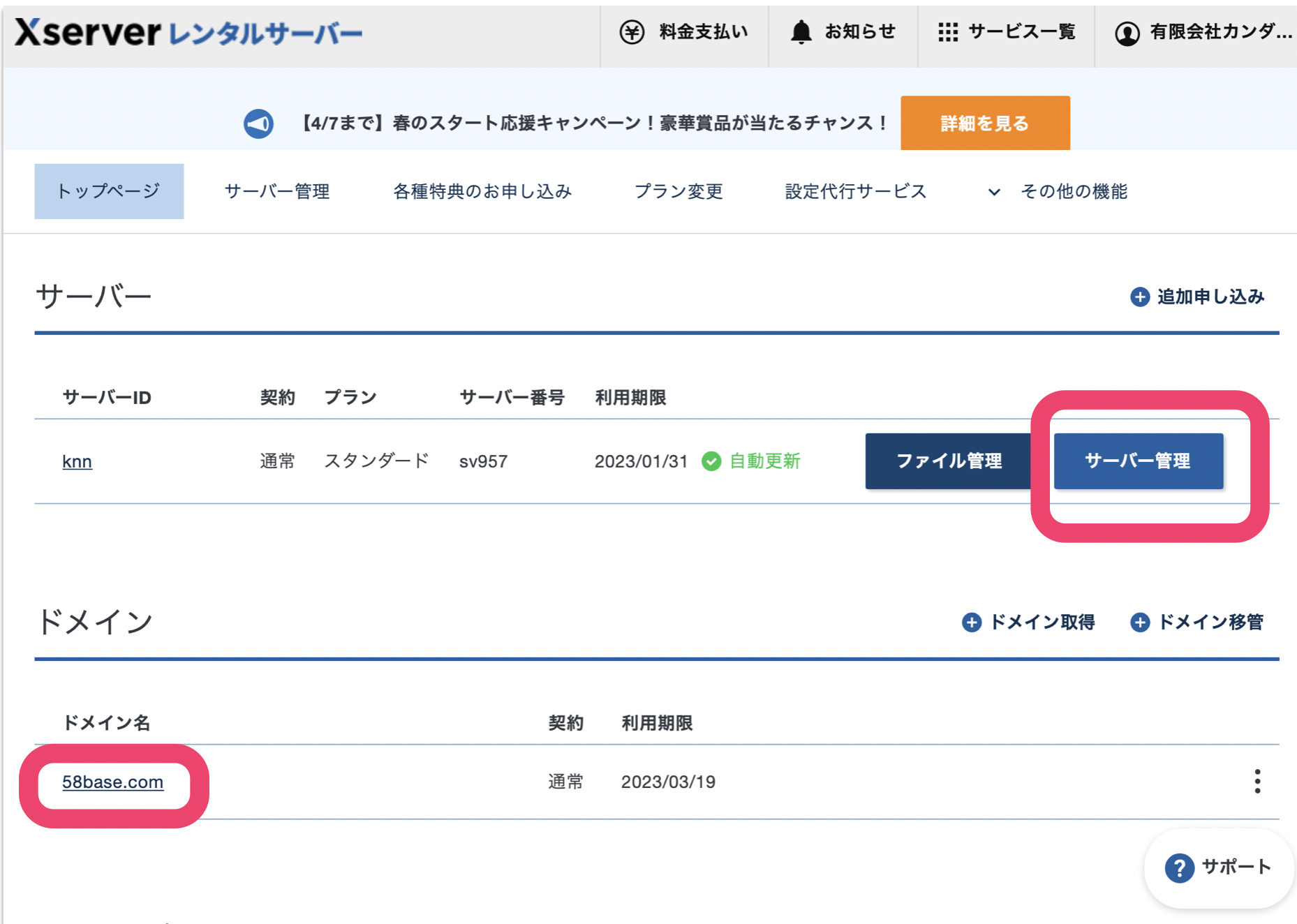Click the orange 詳細を見る button
Viewport: 1297px width, 924px height.
(x=984, y=124)
